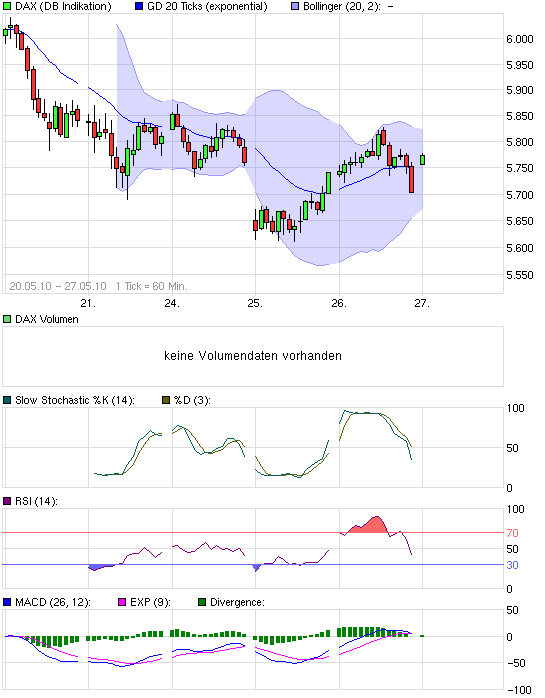Click the green DAX legend swatch

[7, 7]
